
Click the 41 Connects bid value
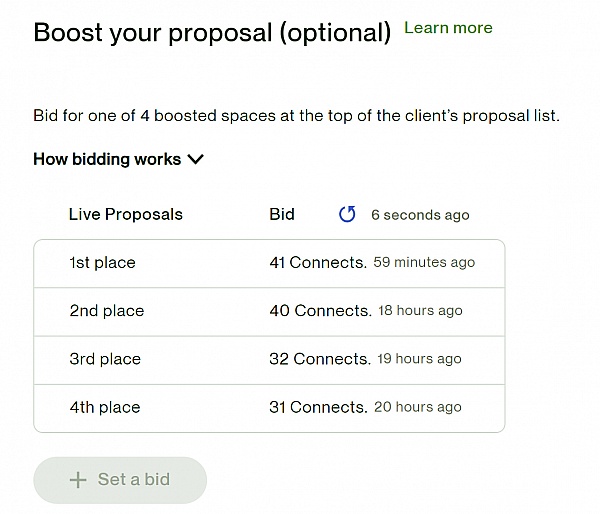coord(317,263)
